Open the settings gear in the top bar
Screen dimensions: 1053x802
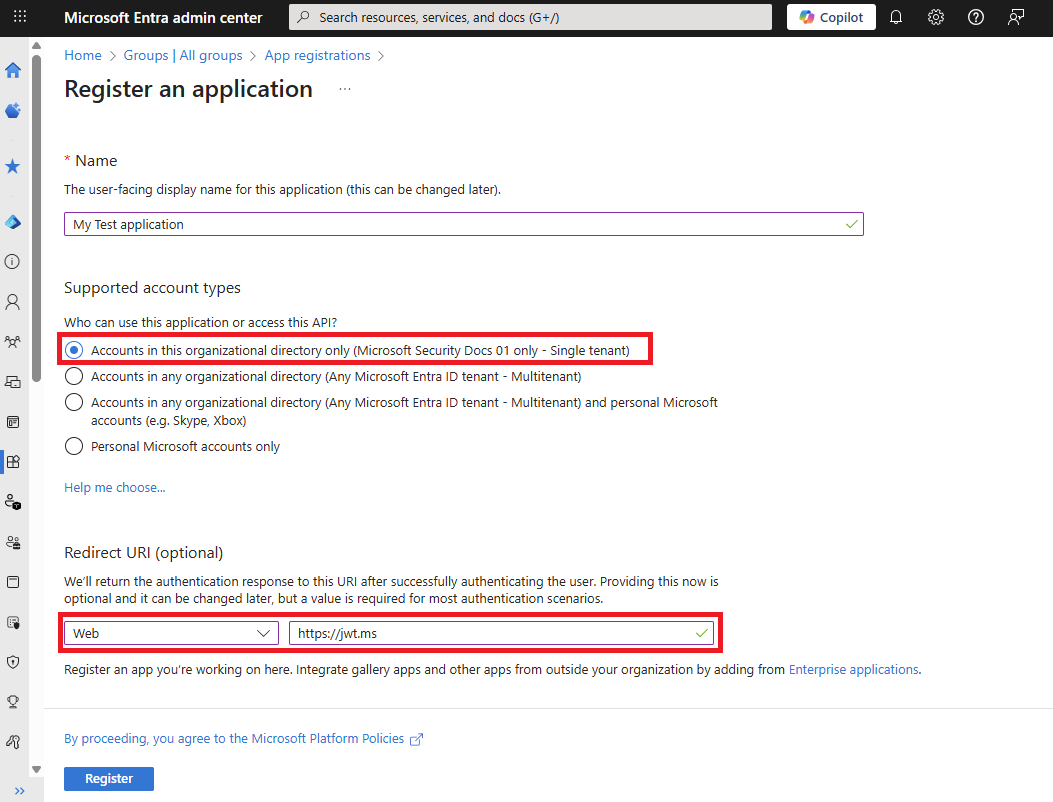[x=935, y=16]
